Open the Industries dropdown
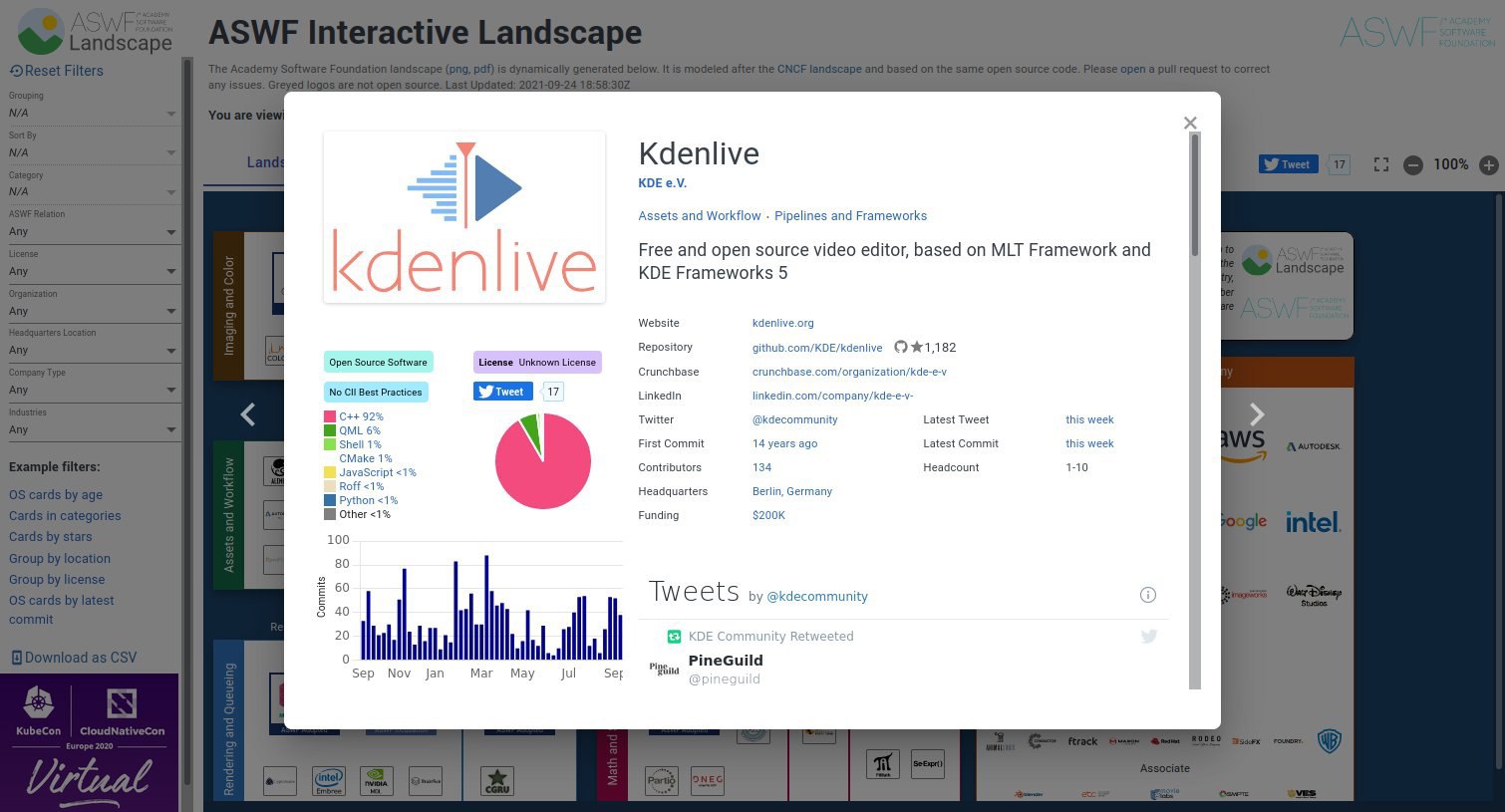Viewport: 1505px width, 812px height. coord(93,429)
